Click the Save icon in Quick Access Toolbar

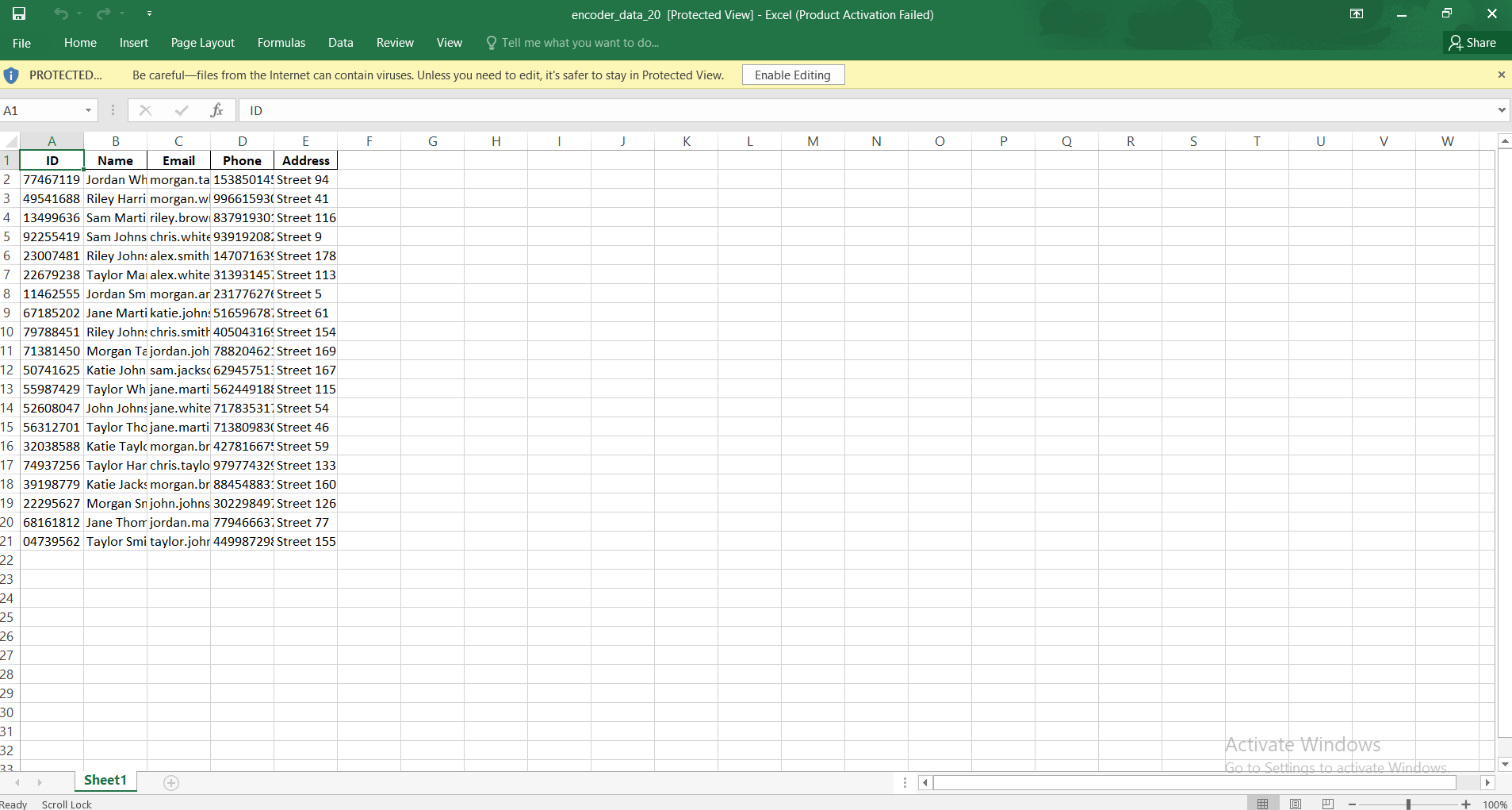[x=19, y=13]
